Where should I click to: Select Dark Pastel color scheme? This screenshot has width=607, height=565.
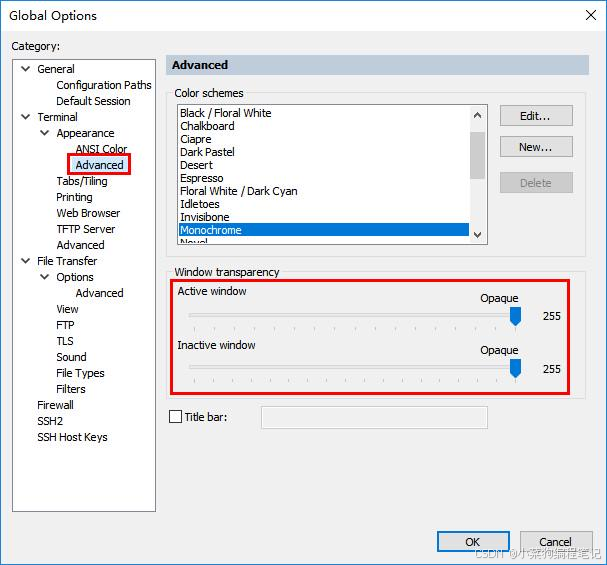(x=324, y=152)
